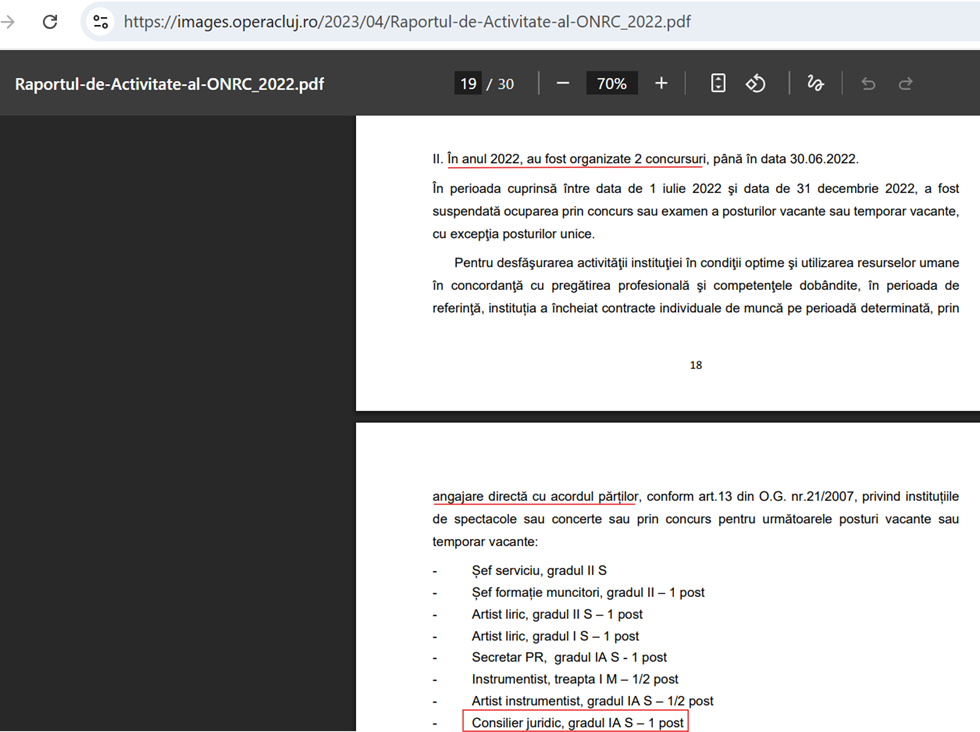Click the "Secretar PR, gradul IA S" list item
Screen dimensions: 980x732
[569, 657]
